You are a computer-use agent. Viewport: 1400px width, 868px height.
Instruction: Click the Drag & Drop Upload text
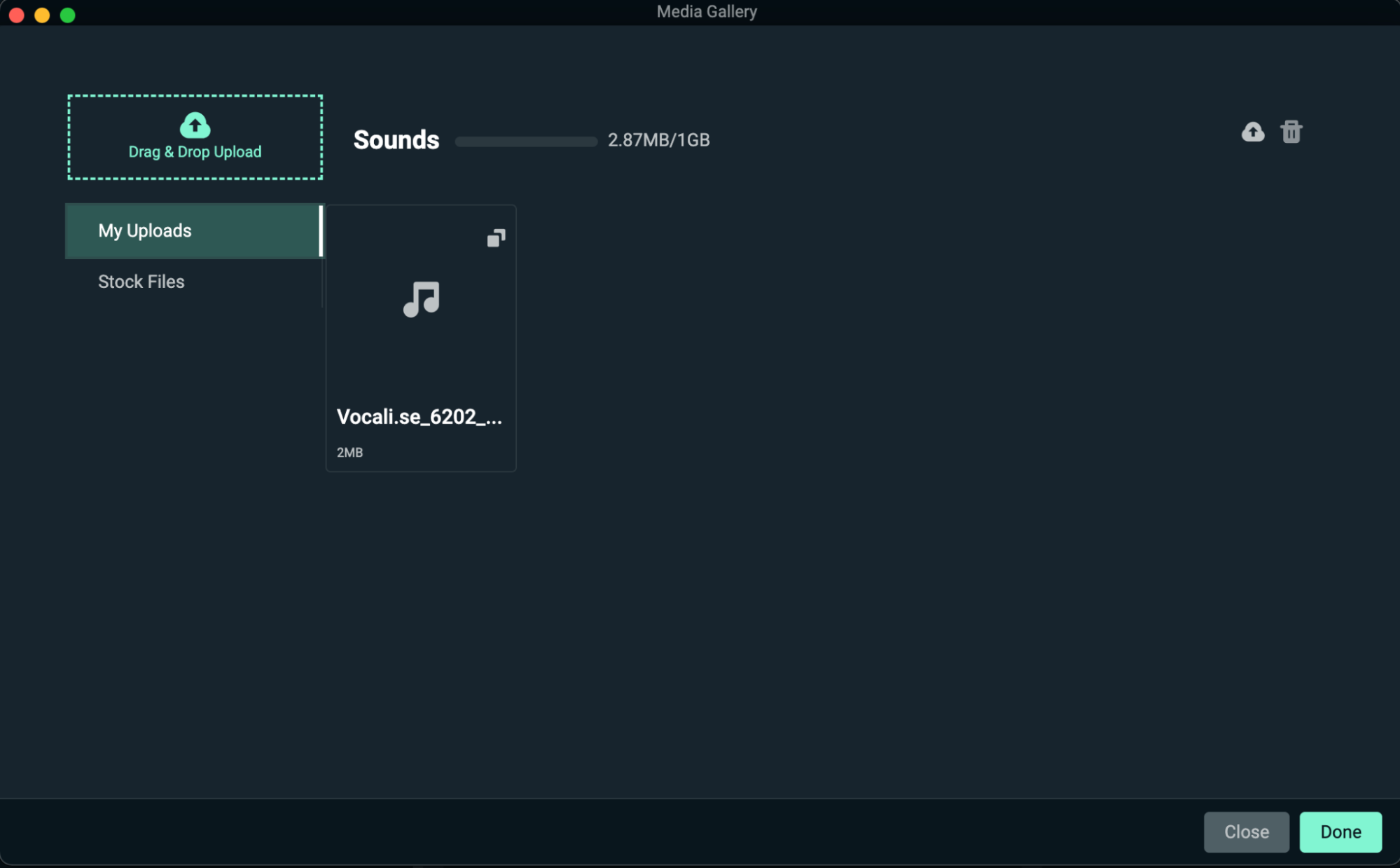(195, 152)
